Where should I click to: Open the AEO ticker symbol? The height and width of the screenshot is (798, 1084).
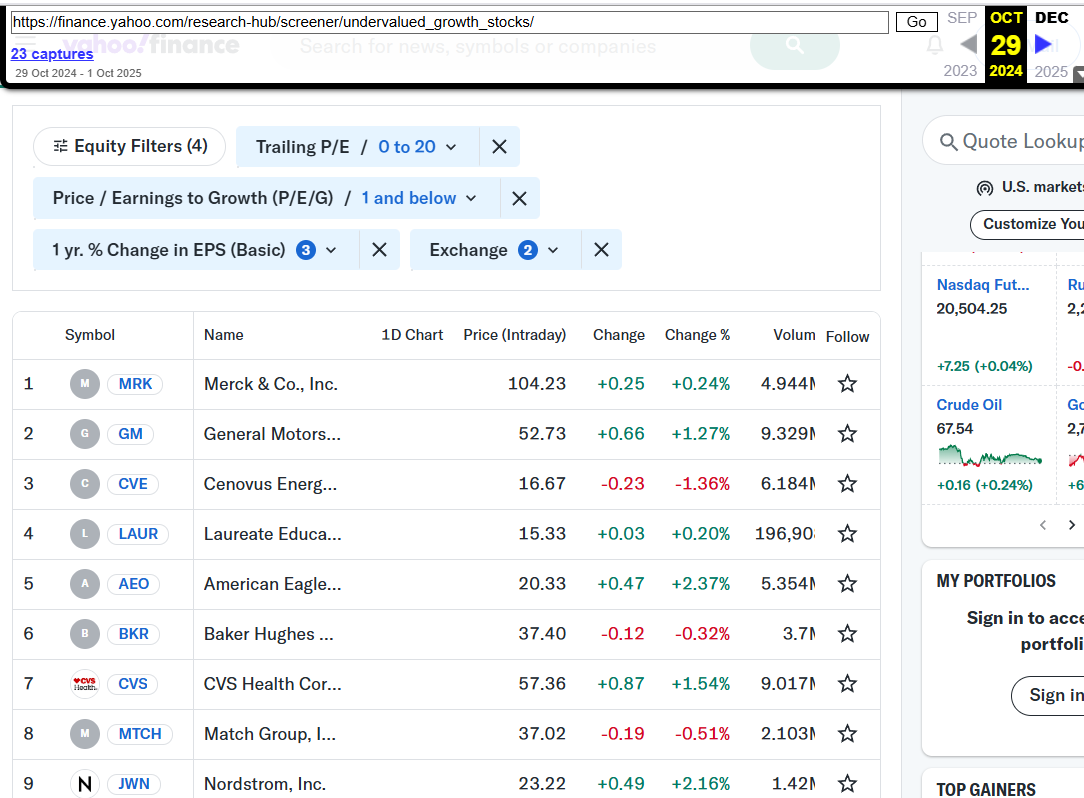(x=133, y=584)
